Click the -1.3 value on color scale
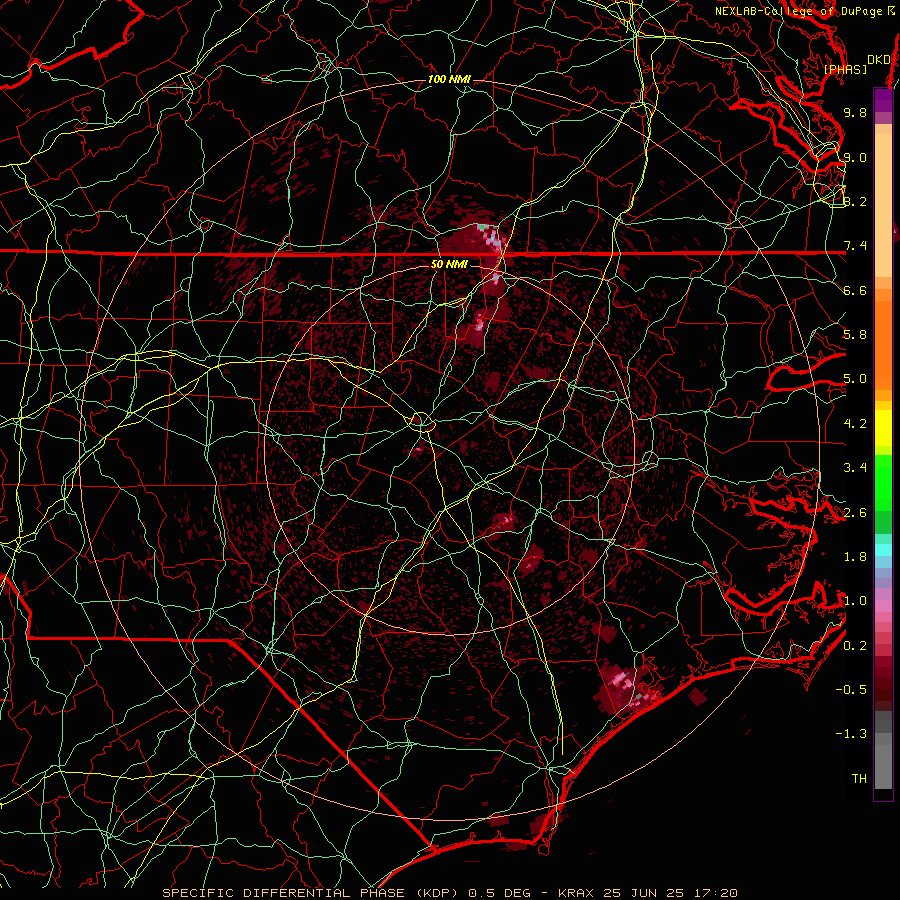900x900 pixels. (x=851, y=734)
